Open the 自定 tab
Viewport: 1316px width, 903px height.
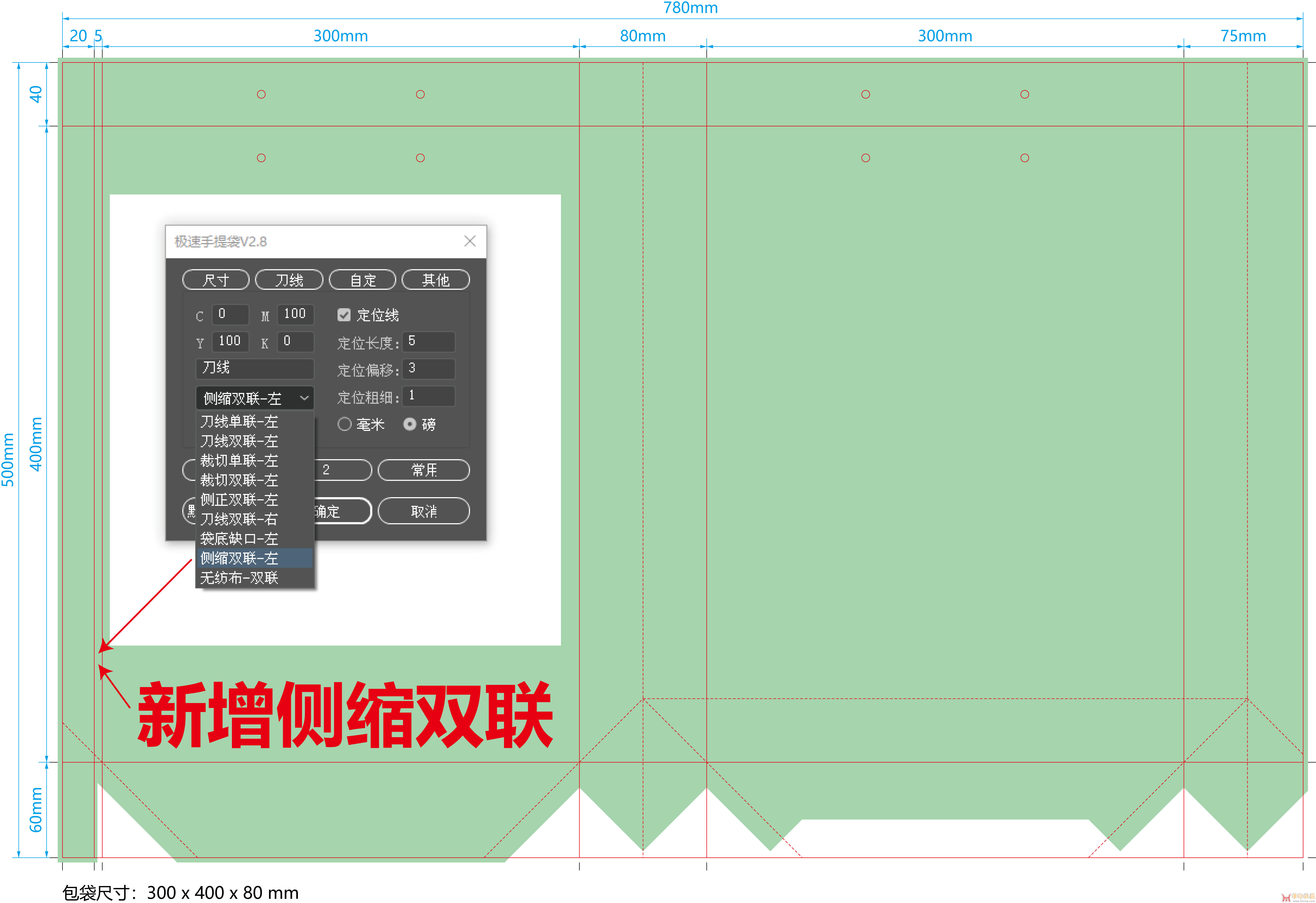(363, 280)
